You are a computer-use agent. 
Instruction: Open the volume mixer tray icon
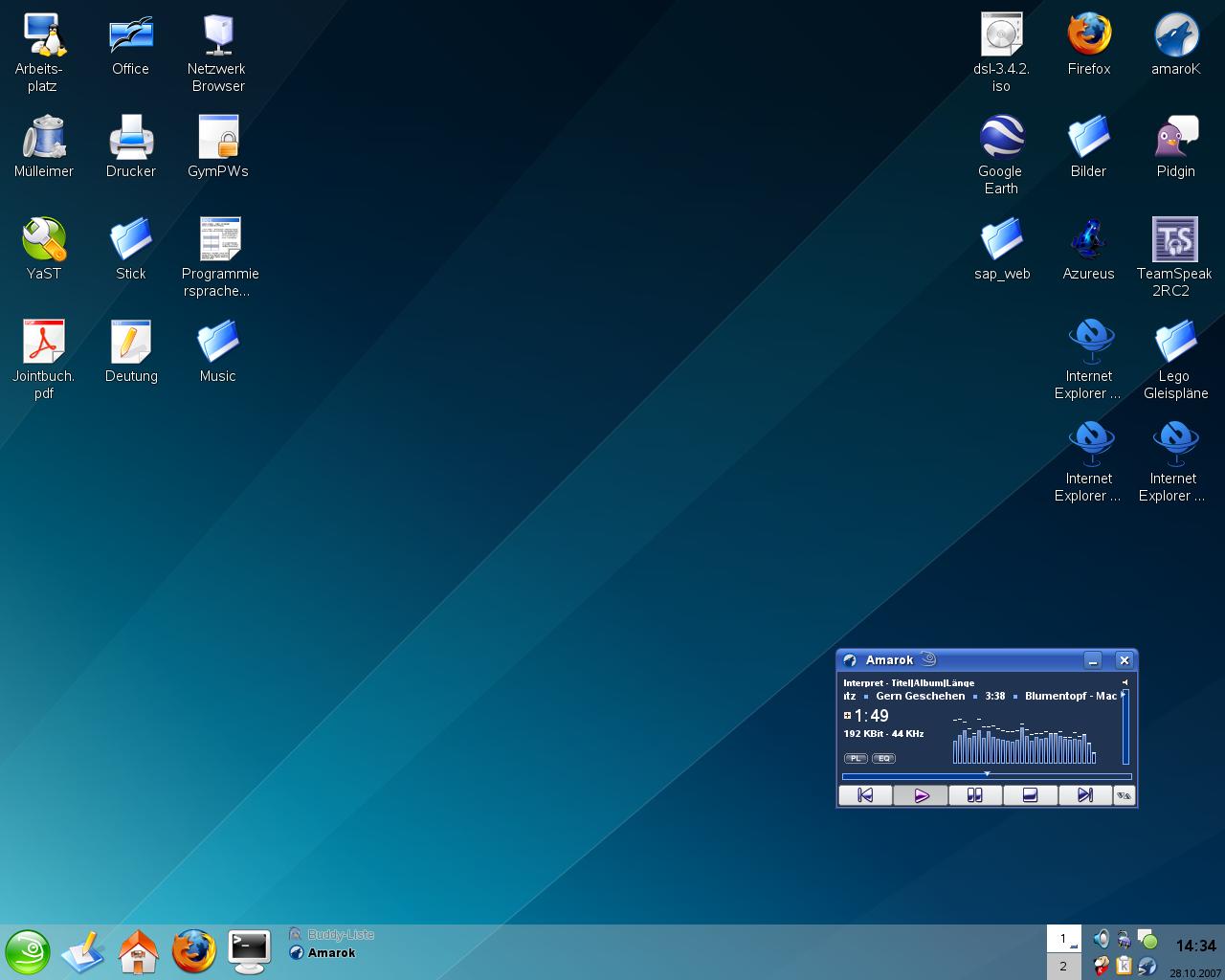coord(1102,939)
